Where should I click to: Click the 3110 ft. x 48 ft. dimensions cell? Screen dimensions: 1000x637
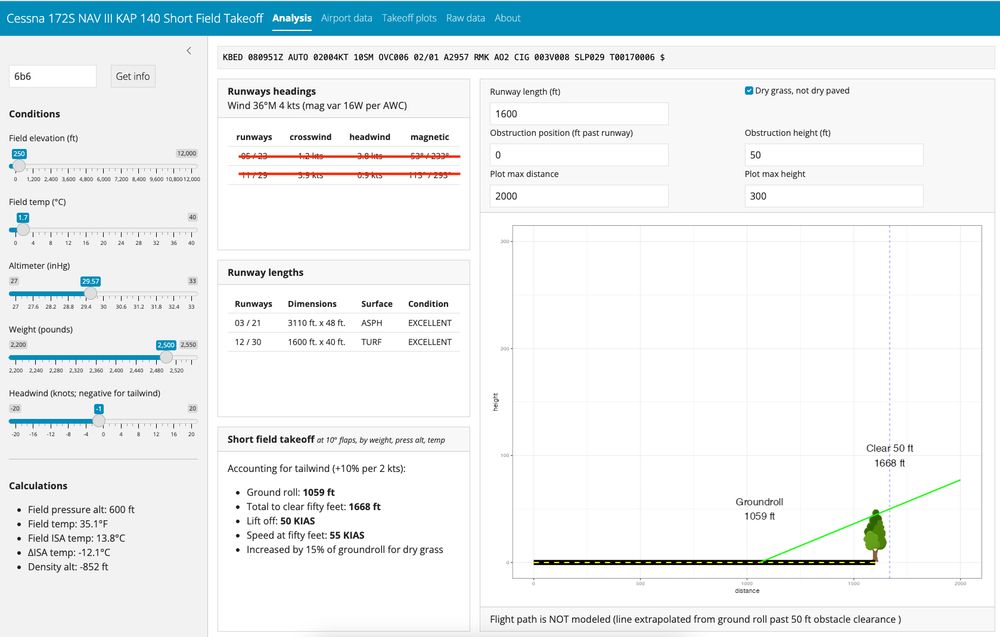tap(316, 323)
